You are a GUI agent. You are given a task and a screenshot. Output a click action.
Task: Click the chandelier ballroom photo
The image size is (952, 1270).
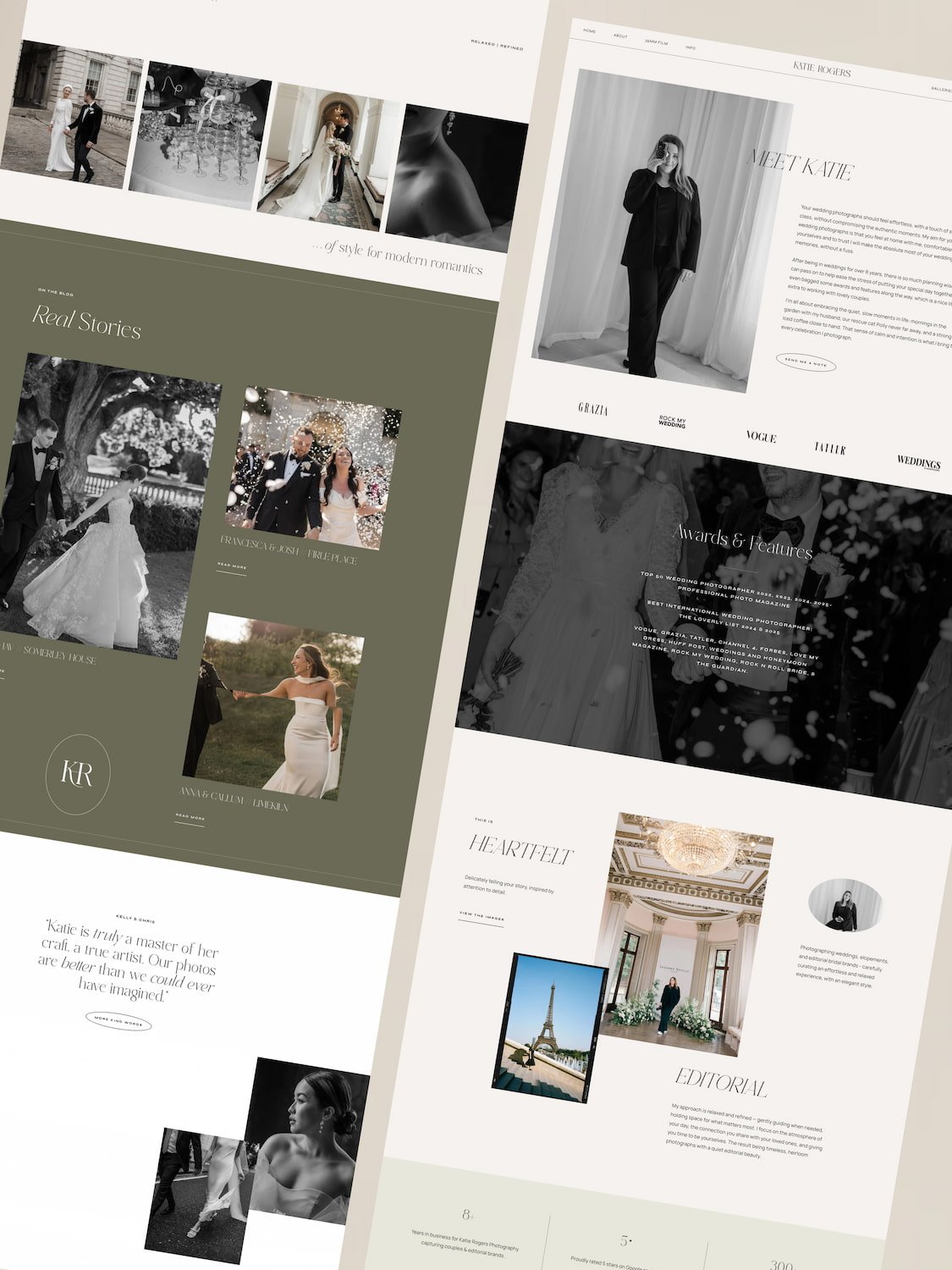coord(684,934)
